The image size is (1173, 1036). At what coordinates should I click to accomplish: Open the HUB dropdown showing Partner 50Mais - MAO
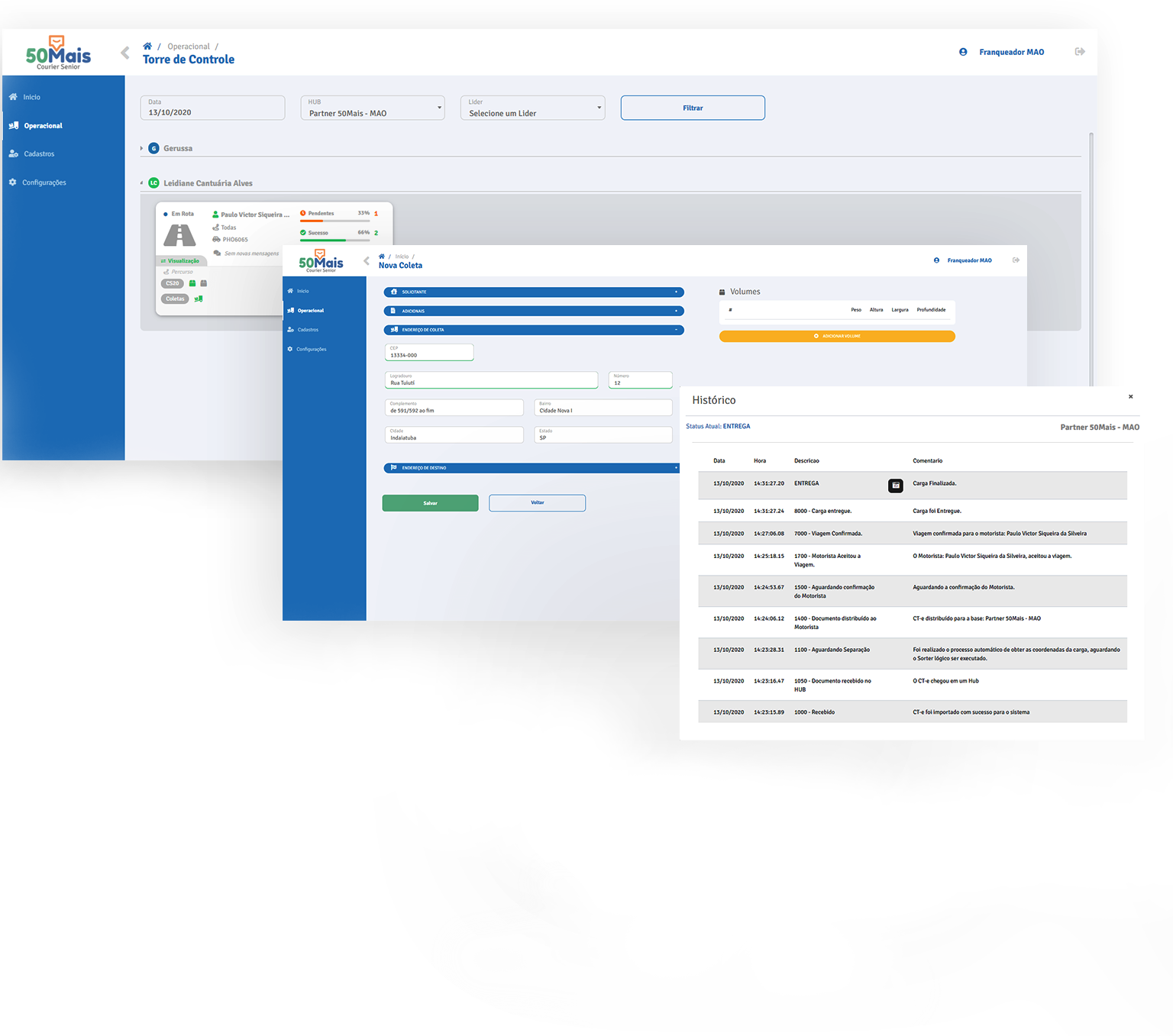[373, 108]
